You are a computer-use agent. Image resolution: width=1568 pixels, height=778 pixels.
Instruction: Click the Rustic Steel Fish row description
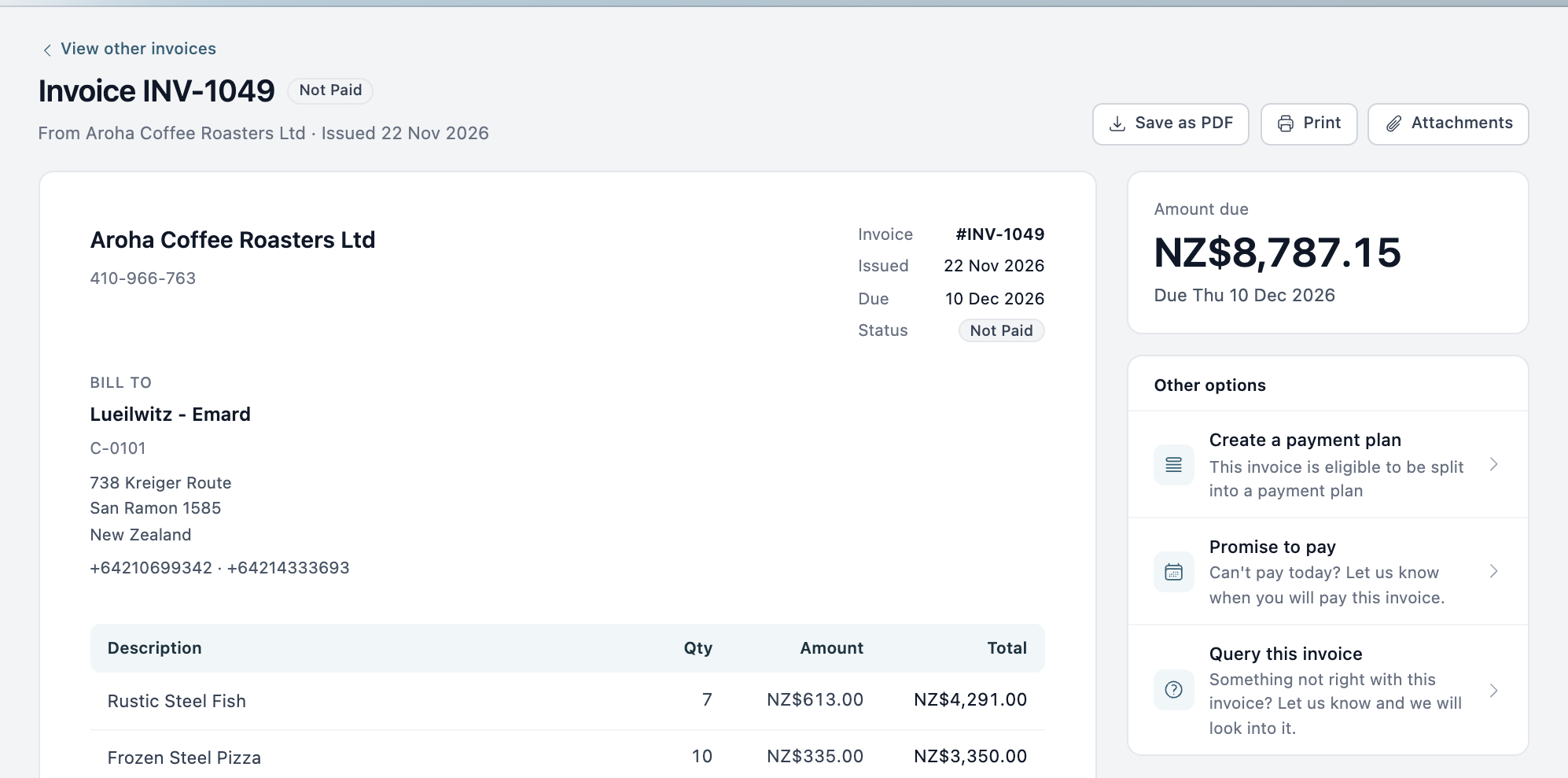tap(176, 701)
